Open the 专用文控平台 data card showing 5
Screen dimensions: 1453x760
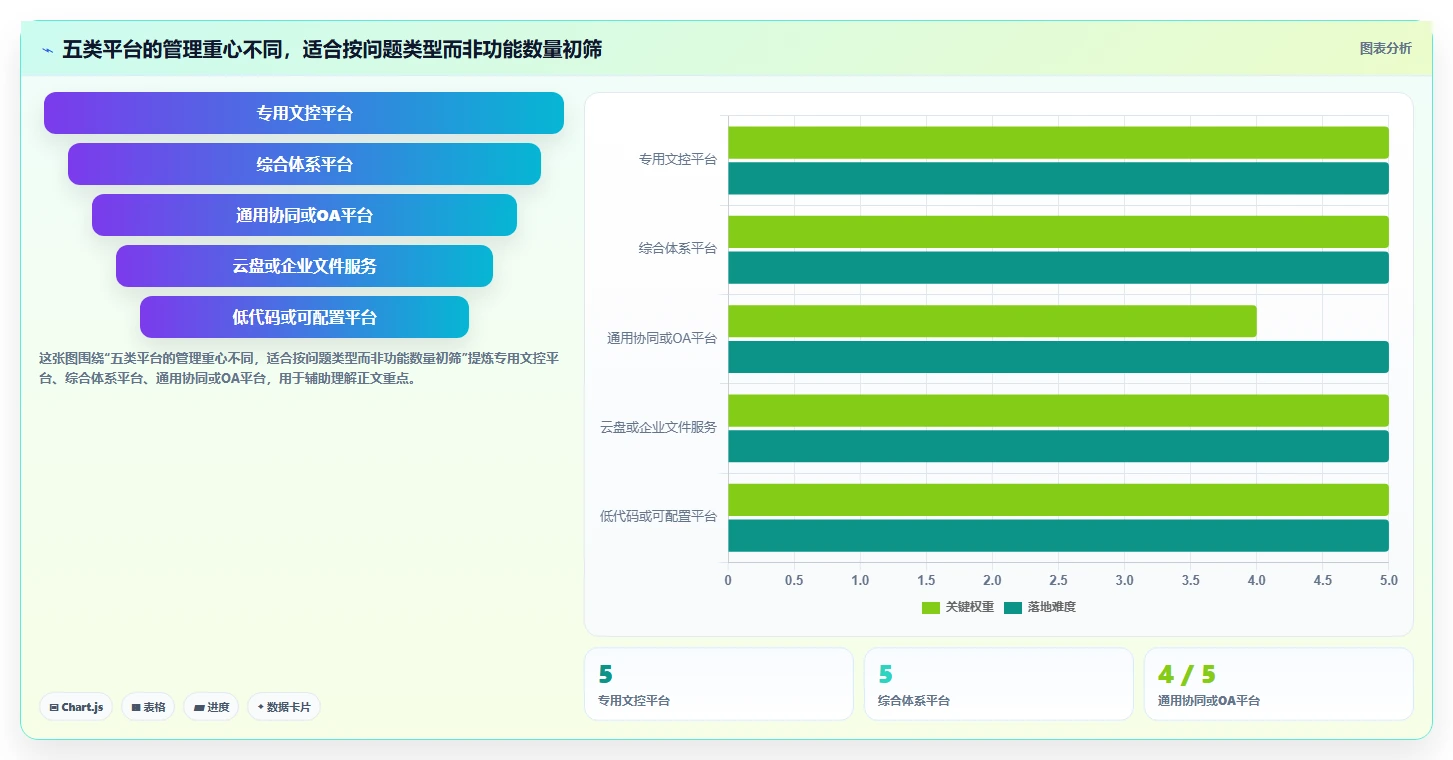pyautogui.click(x=719, y=684)
